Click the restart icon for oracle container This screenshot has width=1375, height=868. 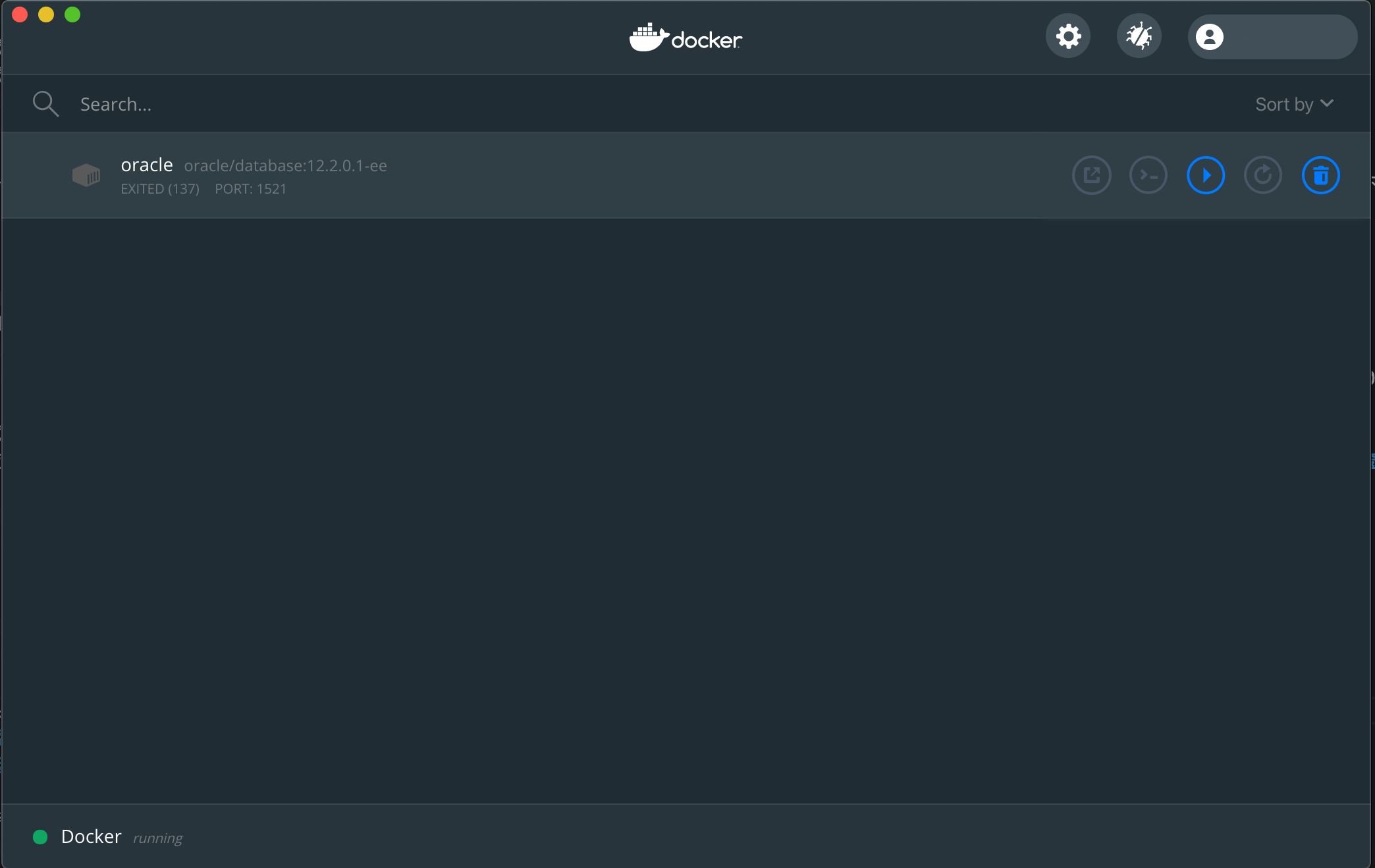pyautogui.click(x=1262, y=175)
